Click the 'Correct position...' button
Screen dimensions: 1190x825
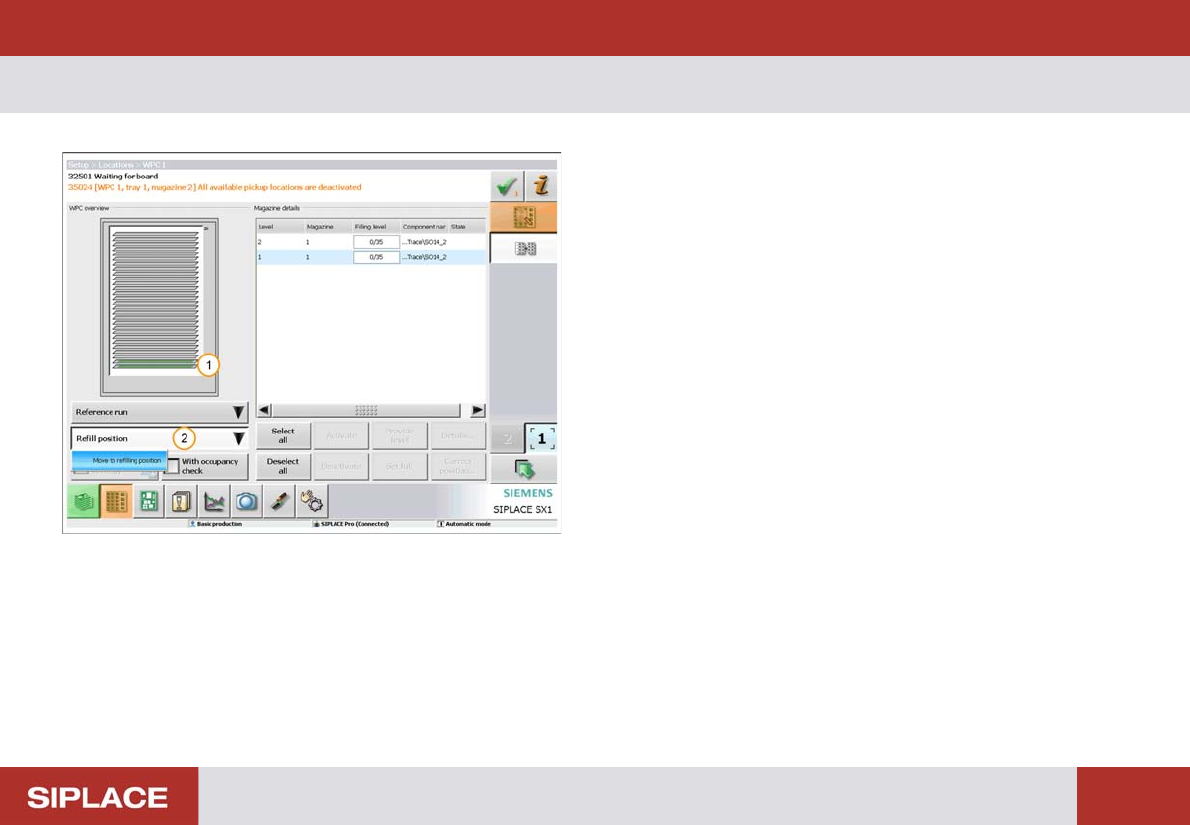pos(458,466)
